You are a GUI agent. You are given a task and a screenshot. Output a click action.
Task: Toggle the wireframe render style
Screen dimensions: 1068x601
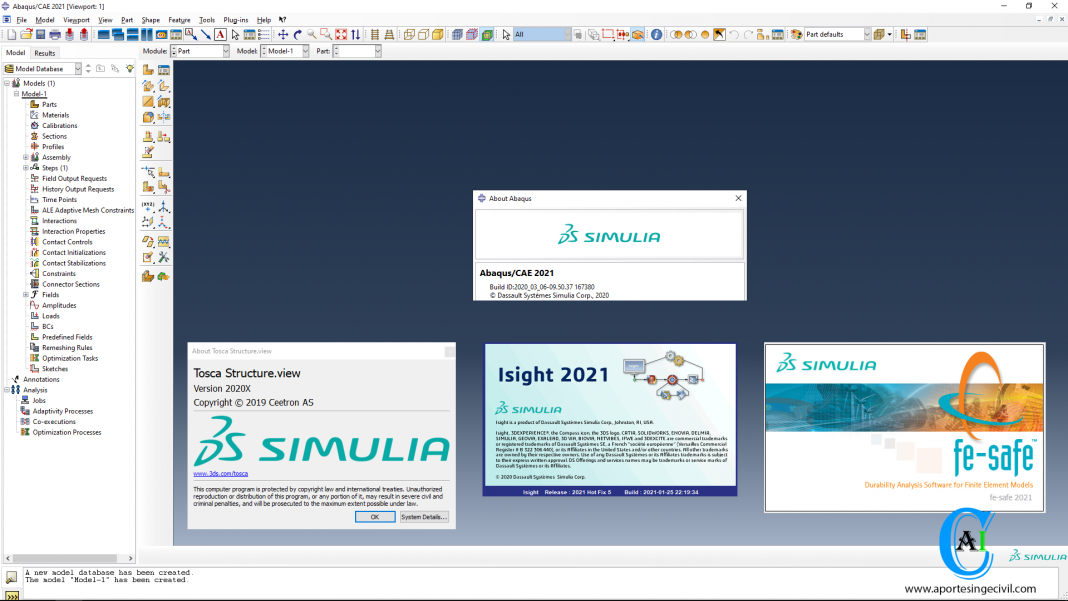pos(411,34)
